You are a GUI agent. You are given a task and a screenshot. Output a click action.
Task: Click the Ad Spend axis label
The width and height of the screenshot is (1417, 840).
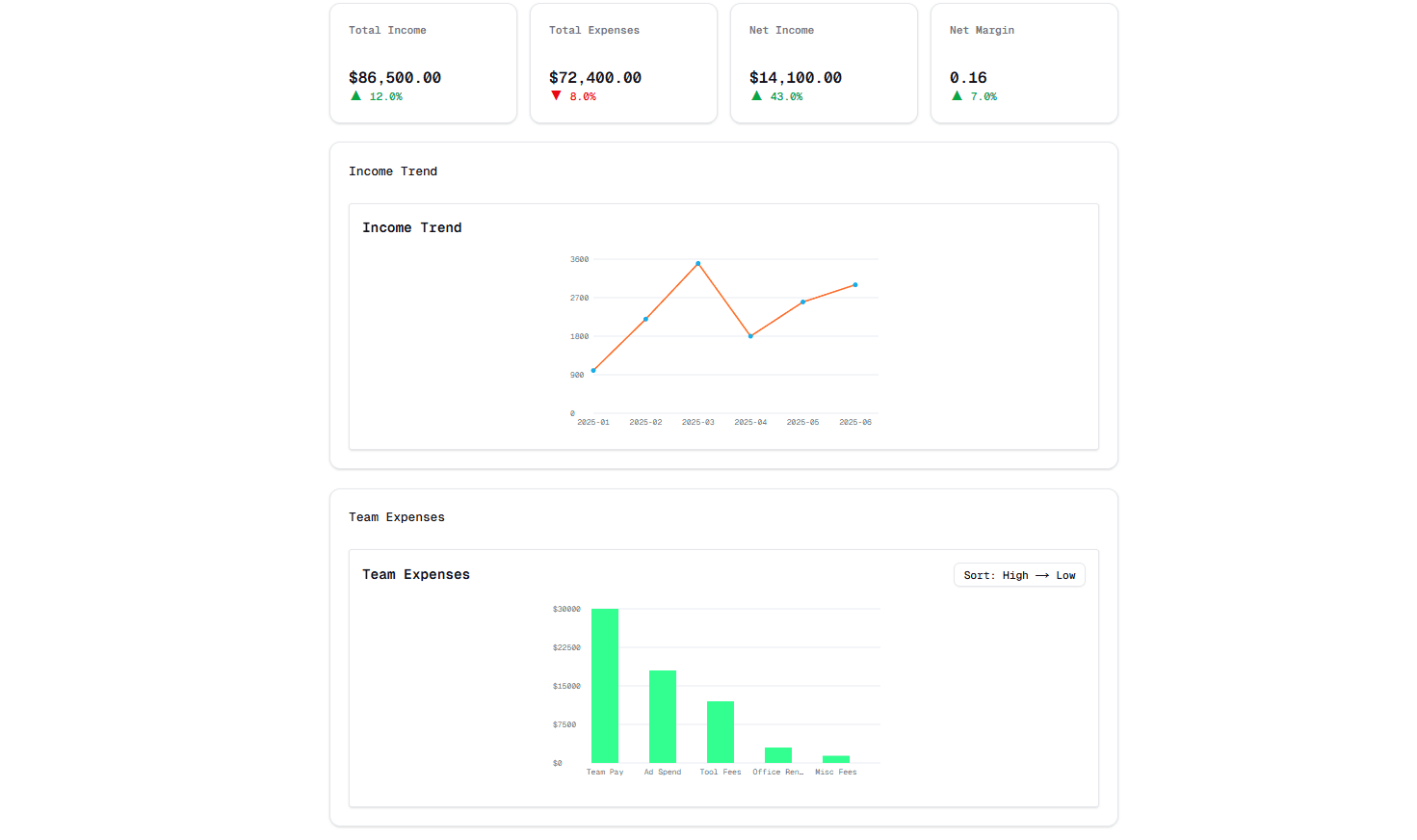click(x=663, y=772)
